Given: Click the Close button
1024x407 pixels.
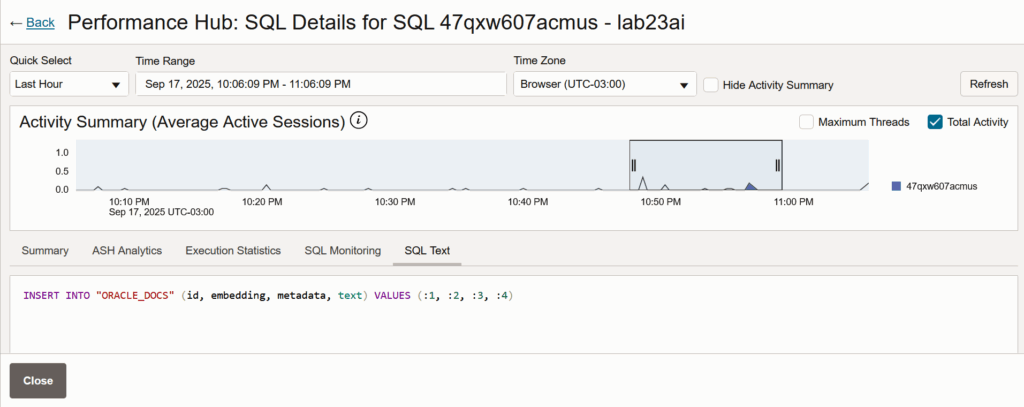Looking at the screenshot, I should tap(38, 381).
